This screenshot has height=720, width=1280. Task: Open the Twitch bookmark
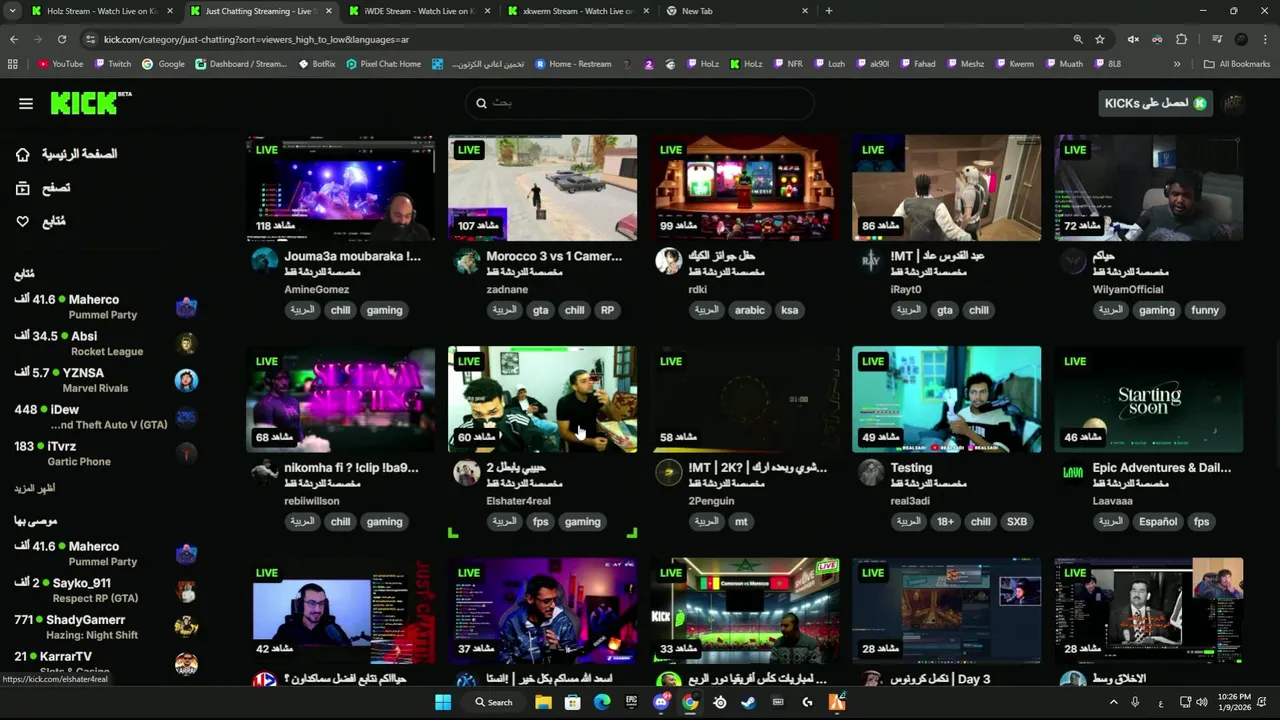coord(113,64)
